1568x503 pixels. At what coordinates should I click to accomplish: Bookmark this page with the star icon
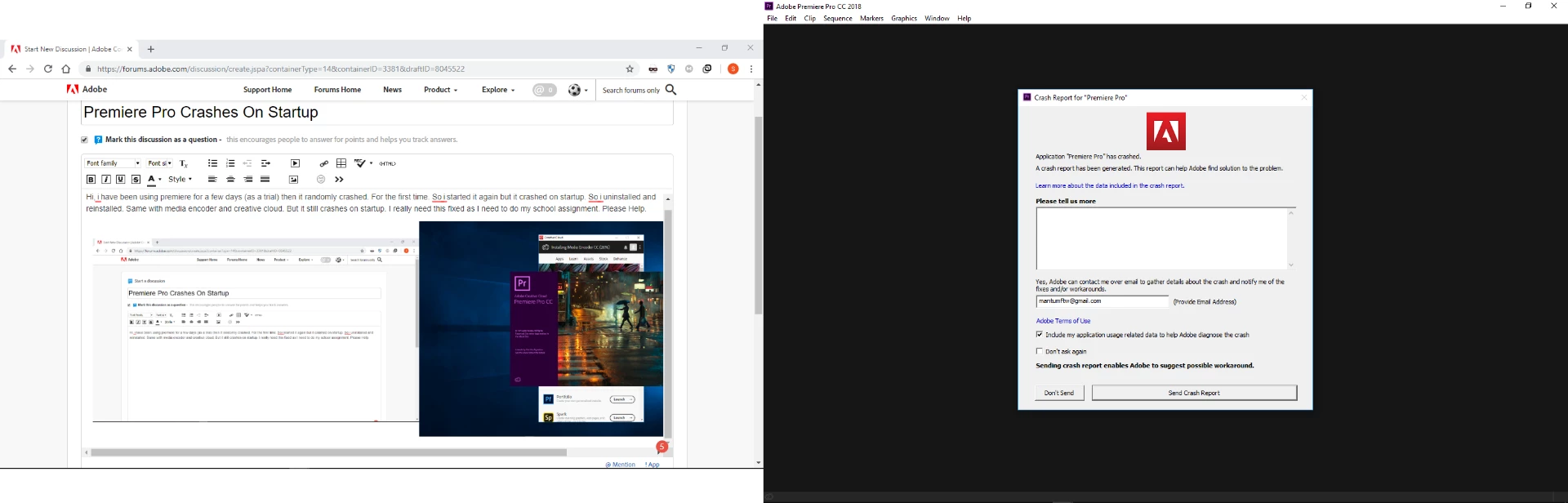tap(630, 69)
